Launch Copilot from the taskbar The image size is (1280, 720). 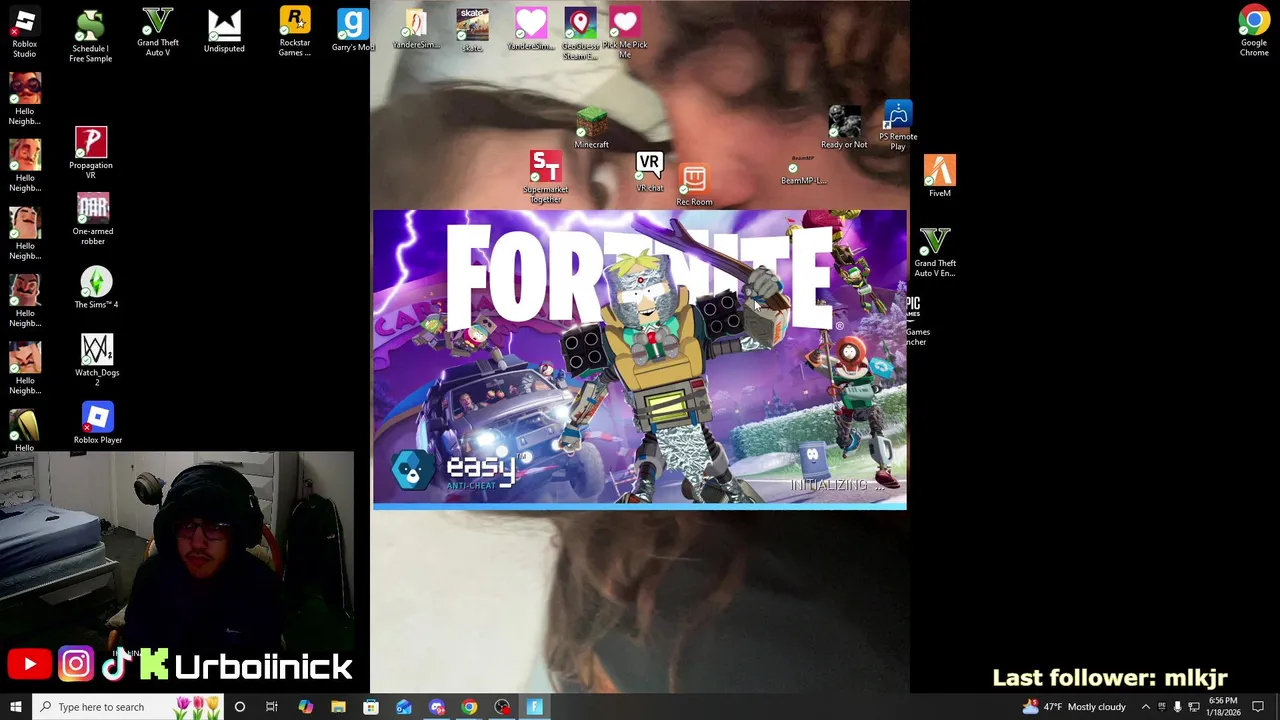[305, 707]
